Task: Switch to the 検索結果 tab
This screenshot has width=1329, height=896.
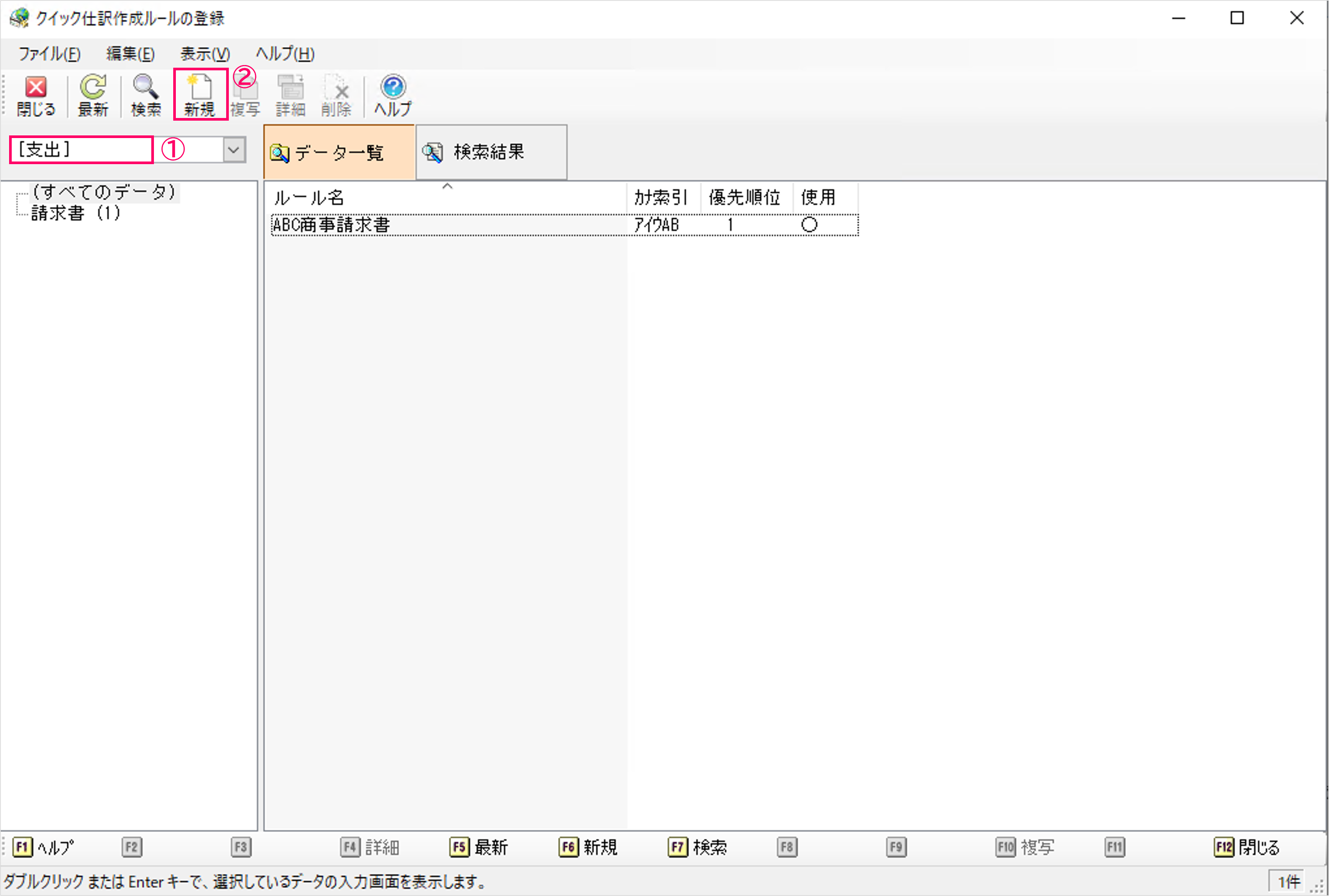Action: pyautogui.click(x=490, y=152)
